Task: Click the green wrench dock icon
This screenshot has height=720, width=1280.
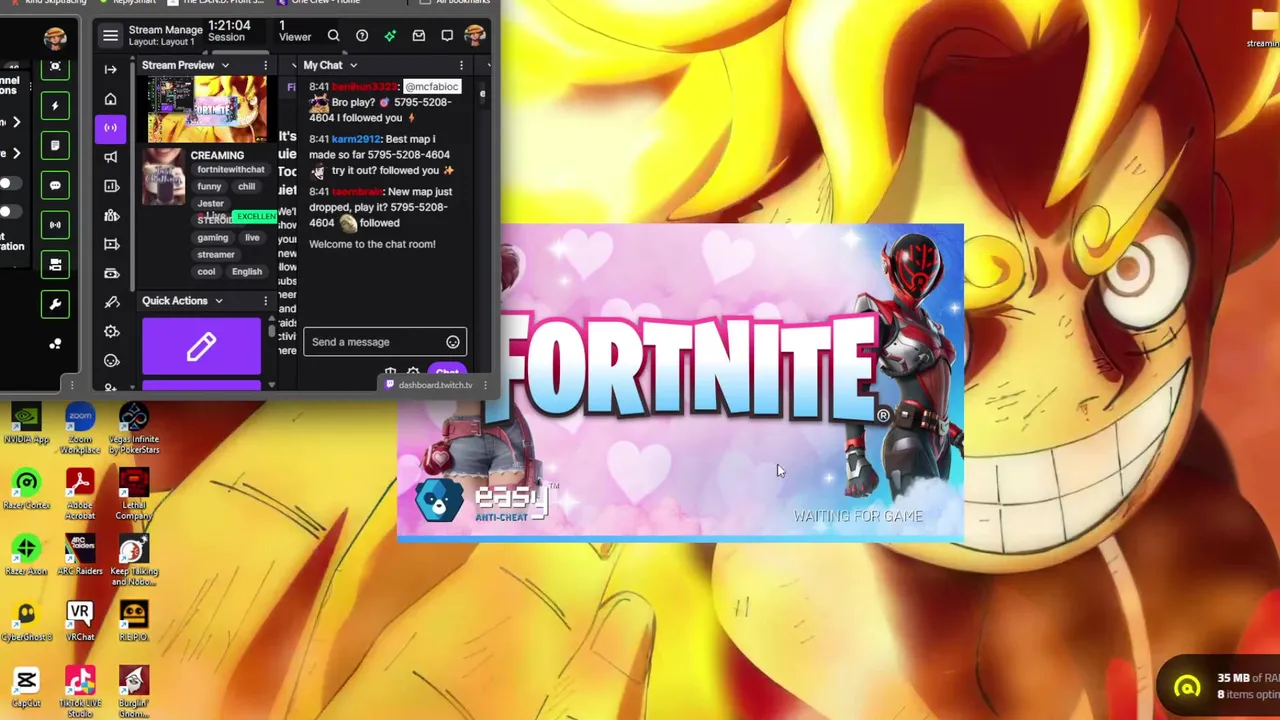Action: [55, 304]
